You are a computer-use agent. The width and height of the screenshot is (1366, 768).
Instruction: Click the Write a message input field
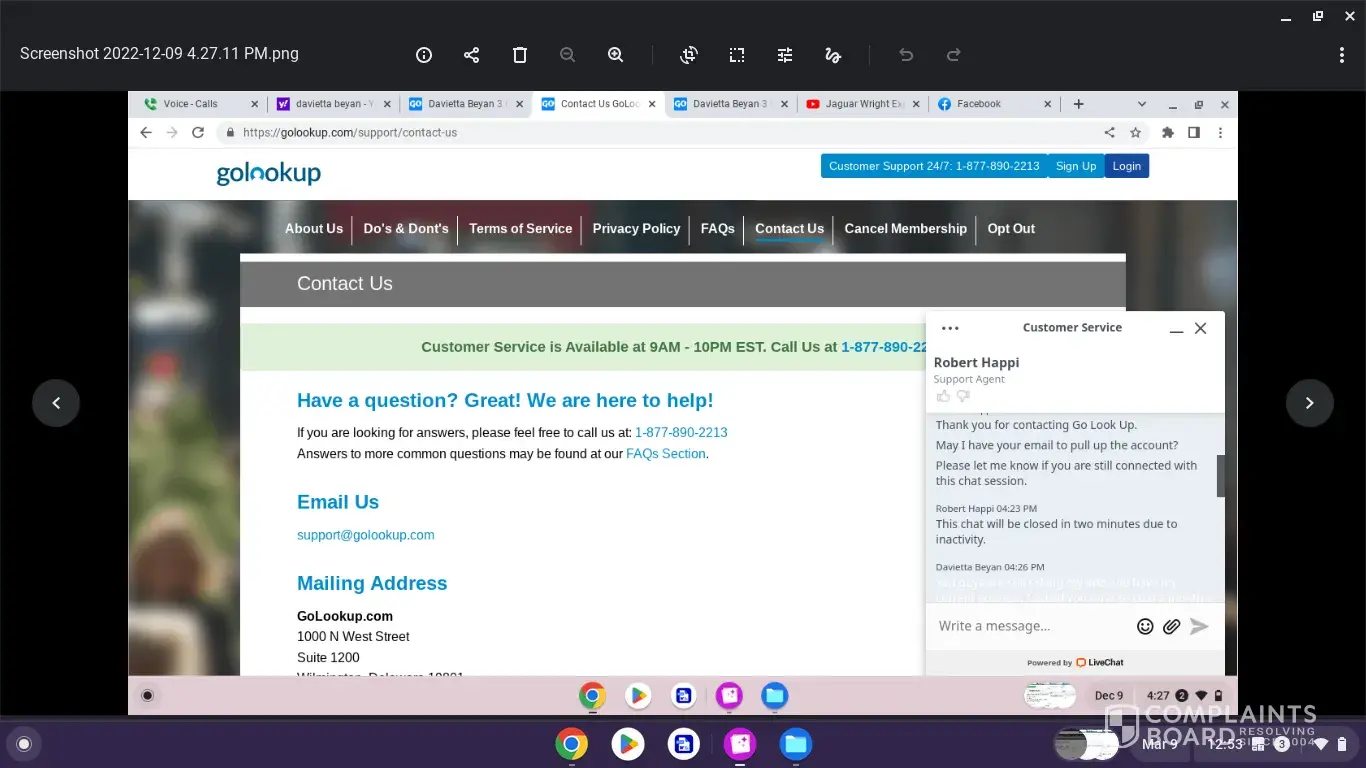(x=1030, y=626)
